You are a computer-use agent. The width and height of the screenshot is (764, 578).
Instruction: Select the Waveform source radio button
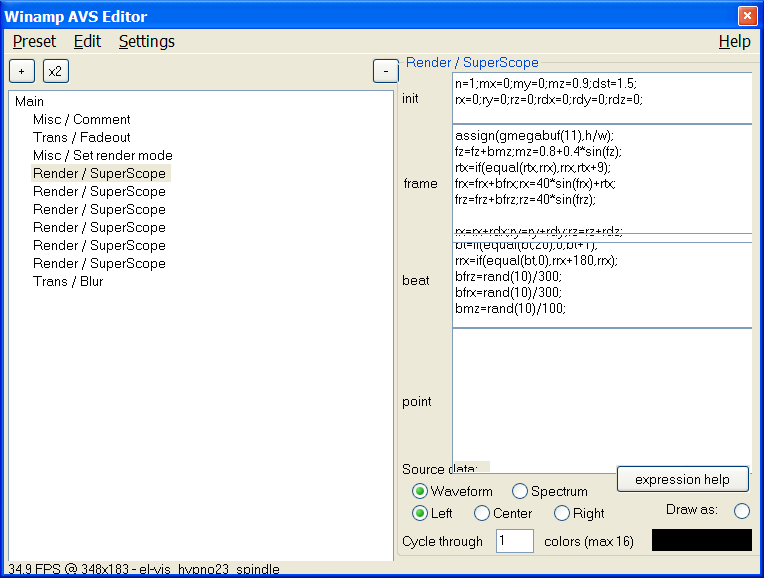coord(420,491)
